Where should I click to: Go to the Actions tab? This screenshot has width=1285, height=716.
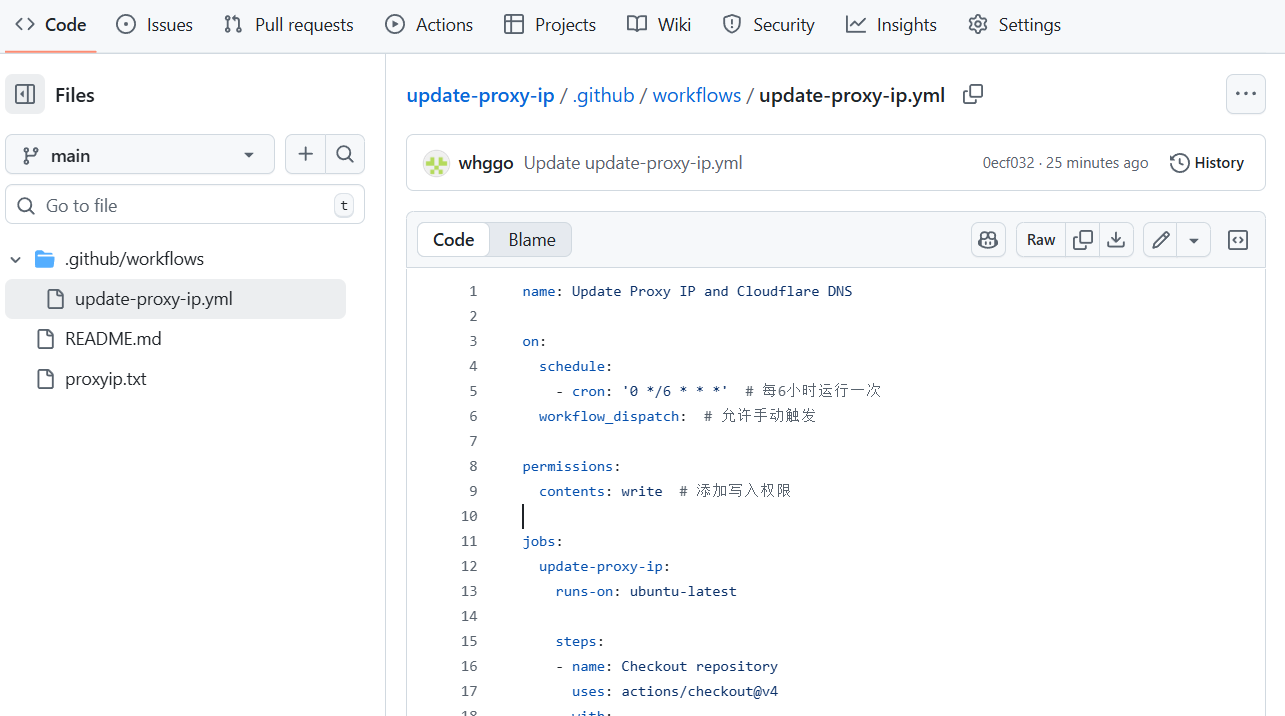point(429,25)
